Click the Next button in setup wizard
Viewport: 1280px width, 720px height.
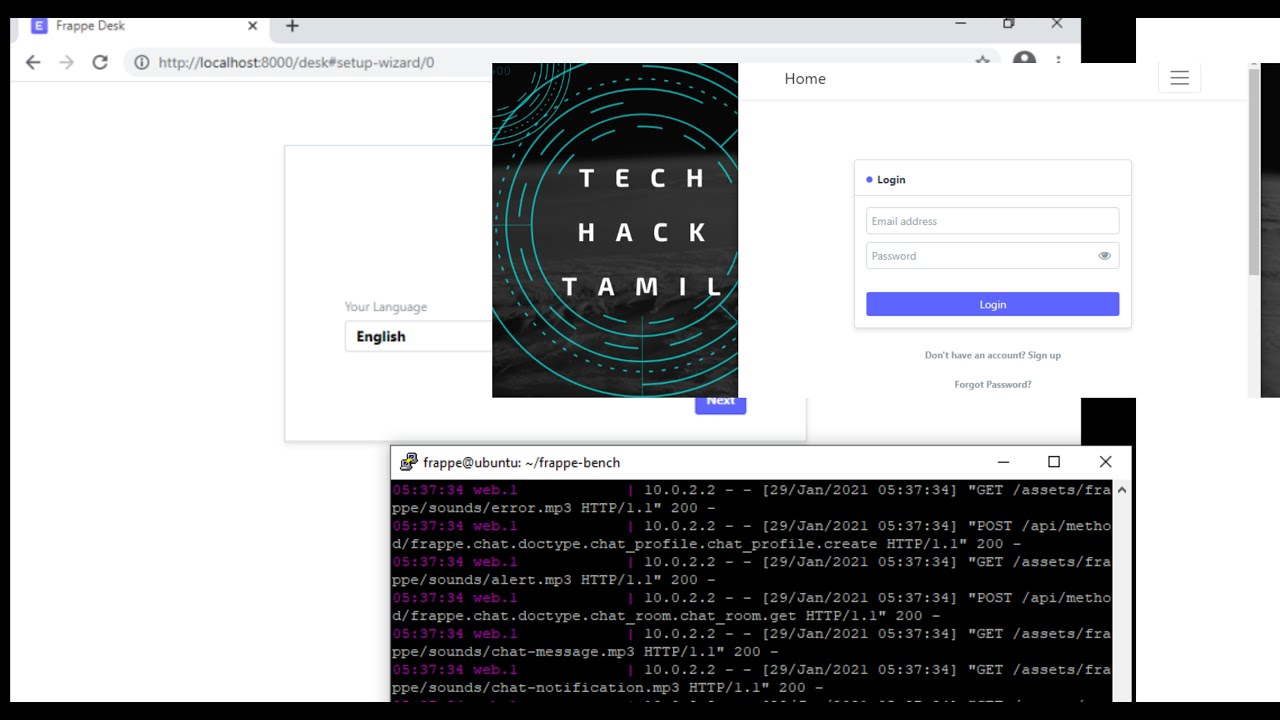coord(720,403)
